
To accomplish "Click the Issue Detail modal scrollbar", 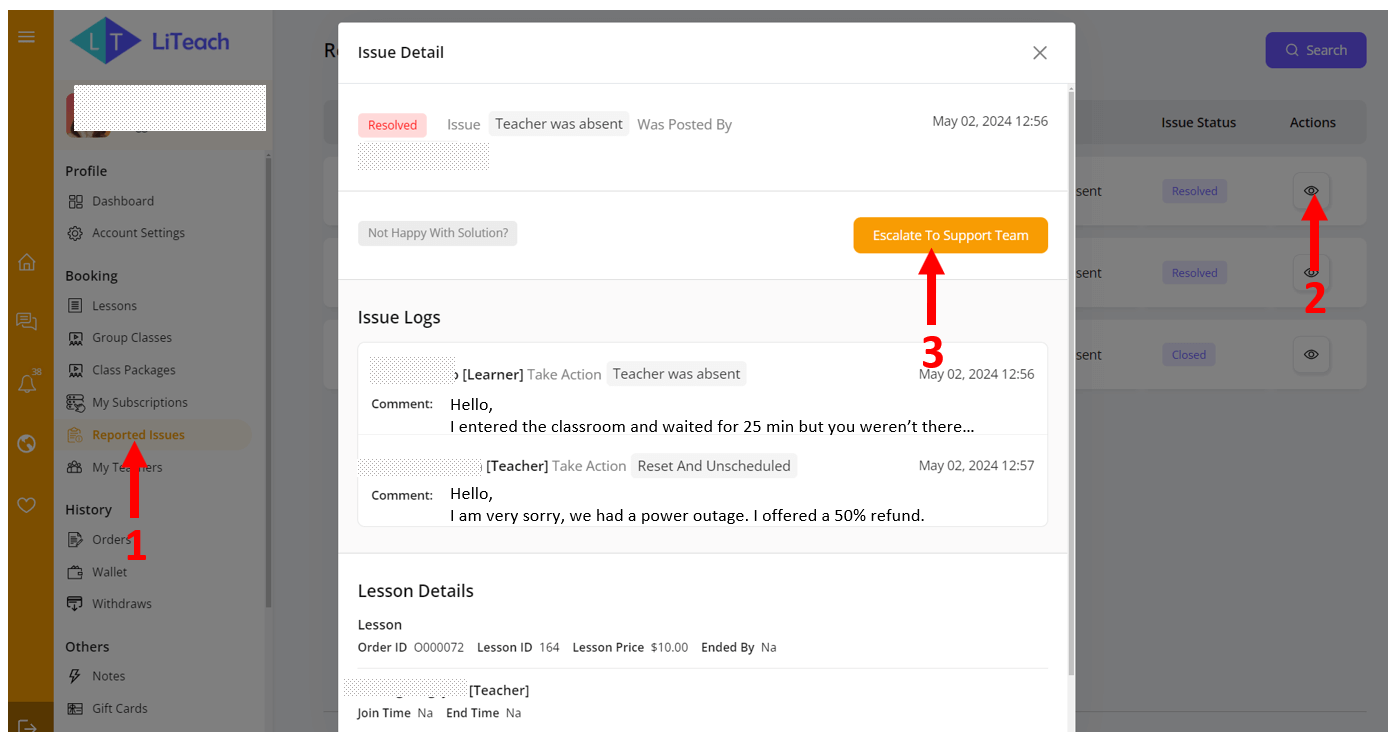I will click(1071, 380).
